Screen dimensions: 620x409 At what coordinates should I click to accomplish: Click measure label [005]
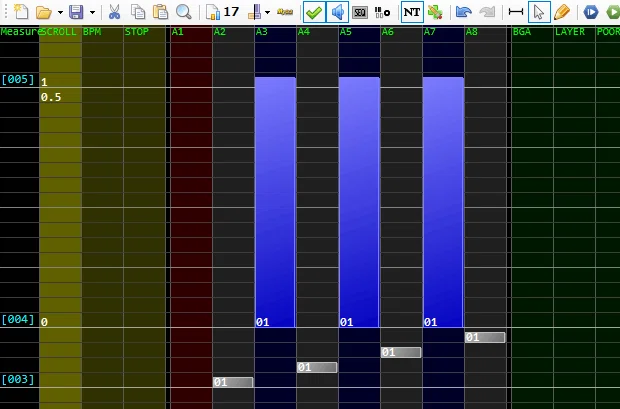pyautogui.click(x=18, y=80)
